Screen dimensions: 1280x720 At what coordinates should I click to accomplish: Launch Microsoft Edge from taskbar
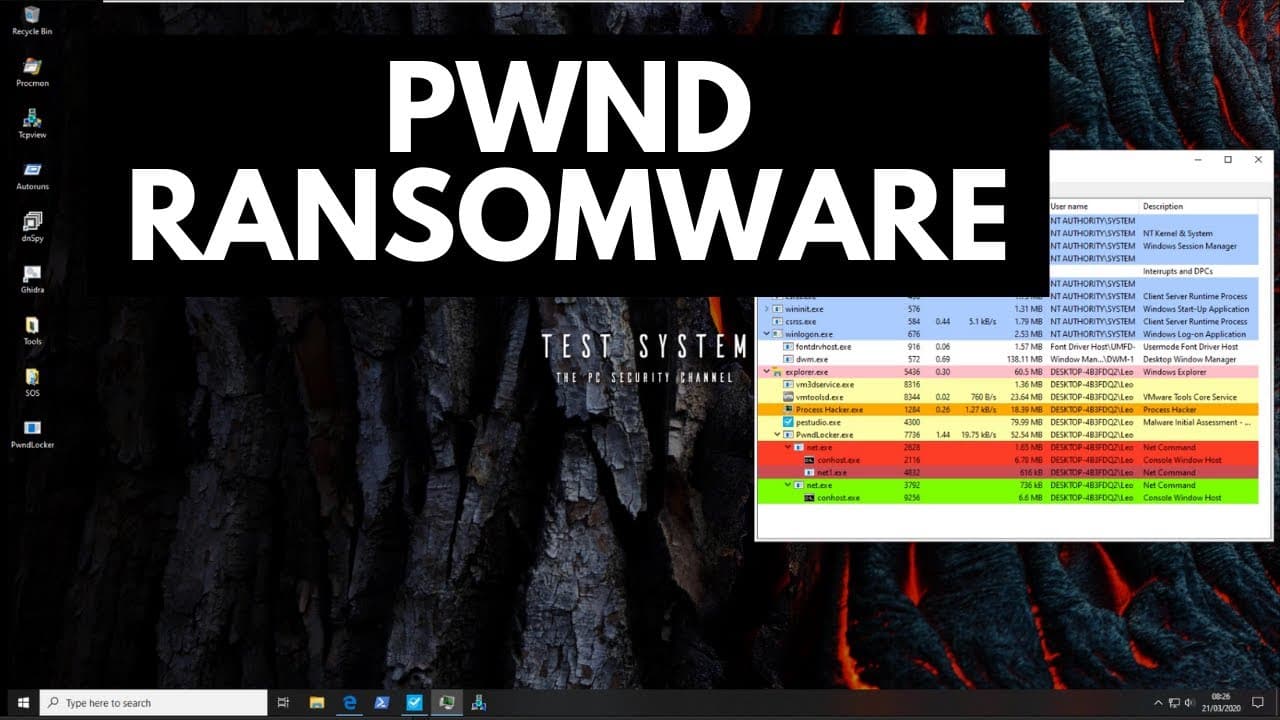tap(350, 703)
